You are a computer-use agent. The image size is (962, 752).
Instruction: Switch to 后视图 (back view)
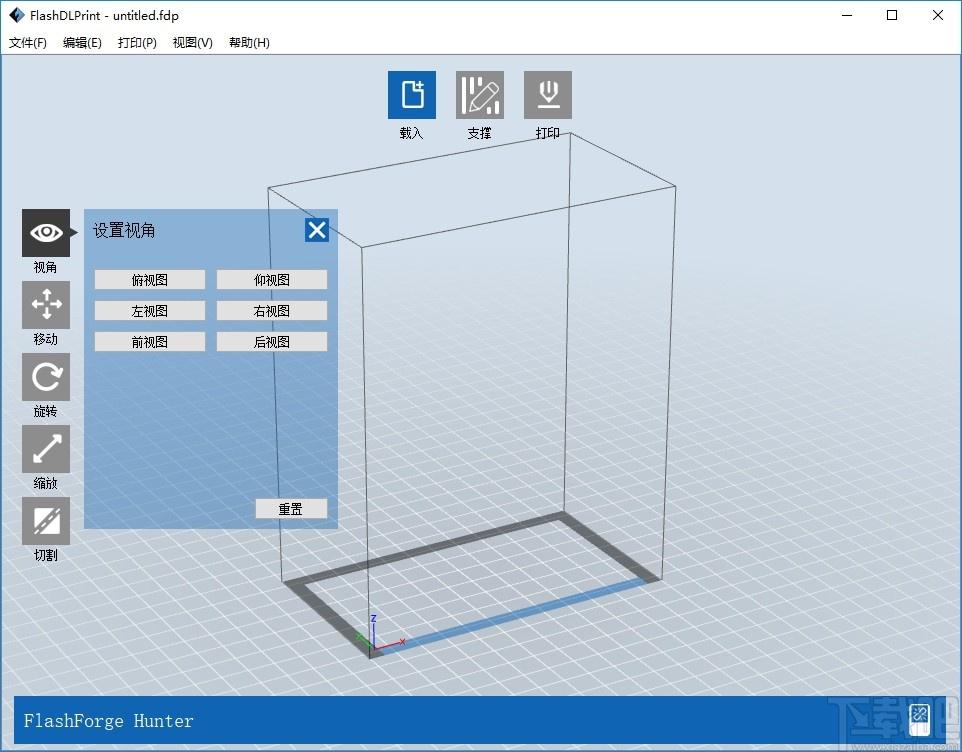[272, 342]
